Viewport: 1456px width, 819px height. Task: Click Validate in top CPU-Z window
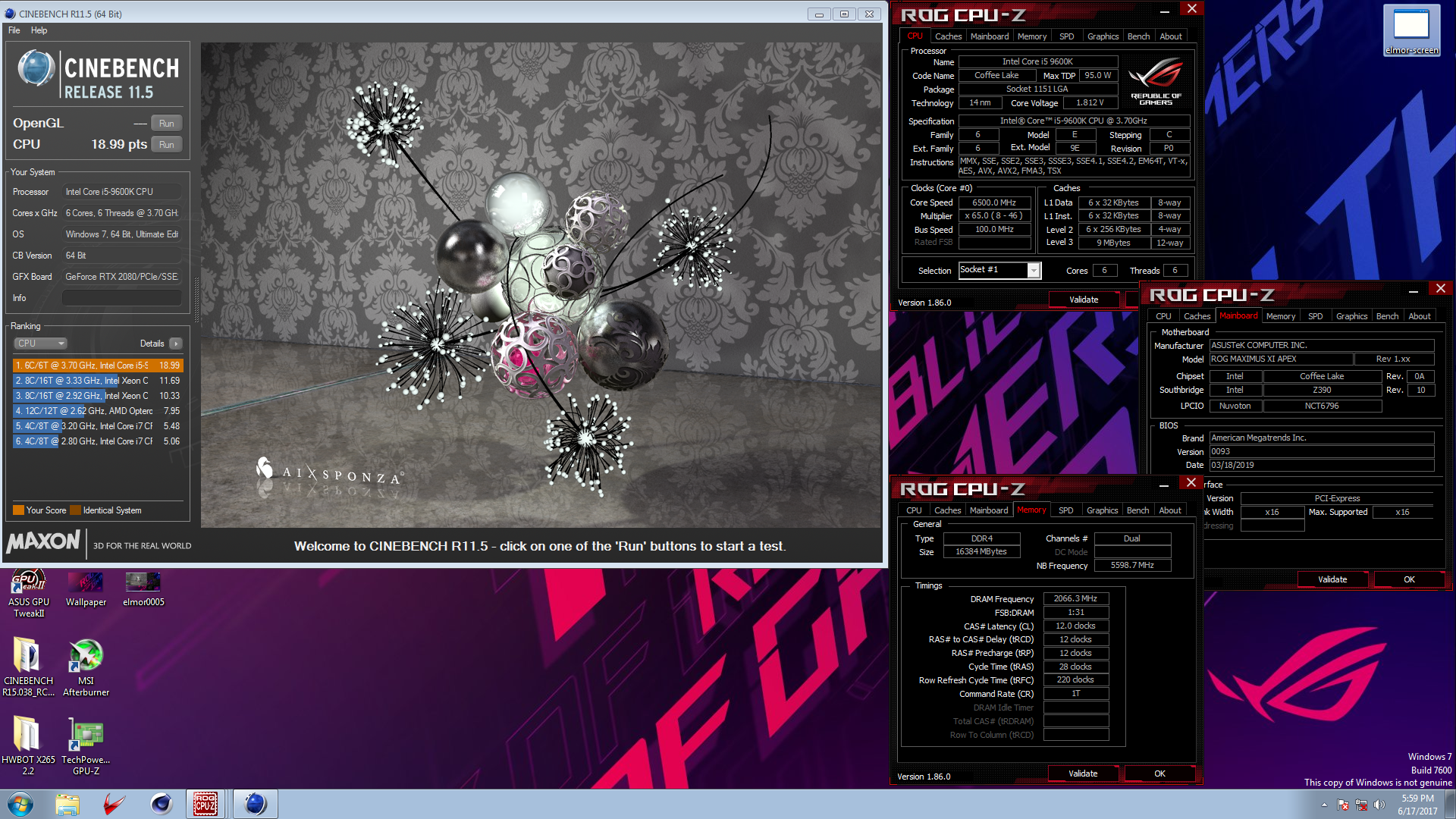(x=1084, y=300)
